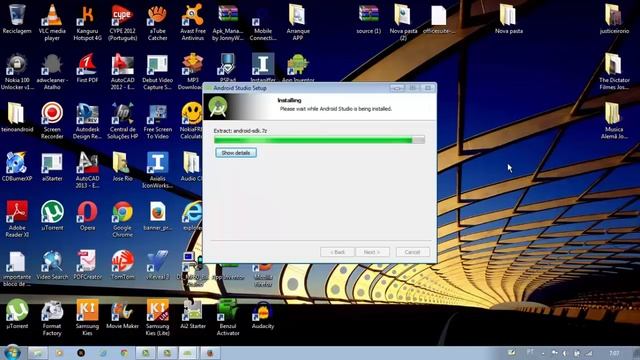Click the Chrome icon in the taskbar
Image resolution: width=640 pixels, height=360 pixels.
(x=124, y=353)
